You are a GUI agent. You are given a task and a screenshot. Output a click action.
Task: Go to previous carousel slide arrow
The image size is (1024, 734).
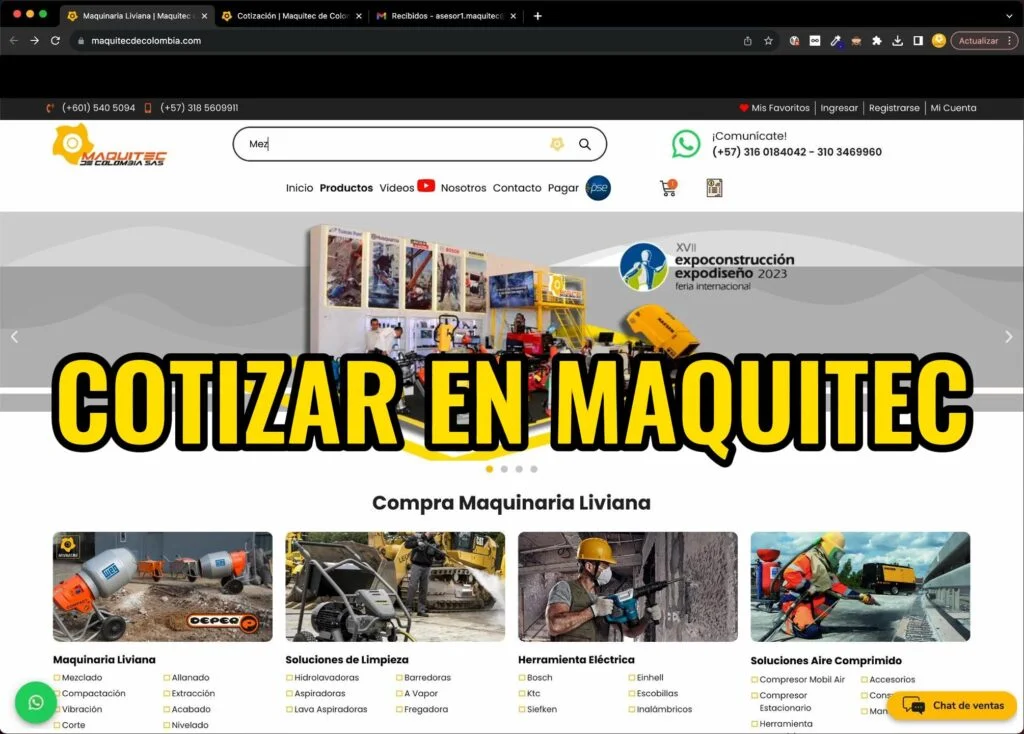[x=14, y=337]
